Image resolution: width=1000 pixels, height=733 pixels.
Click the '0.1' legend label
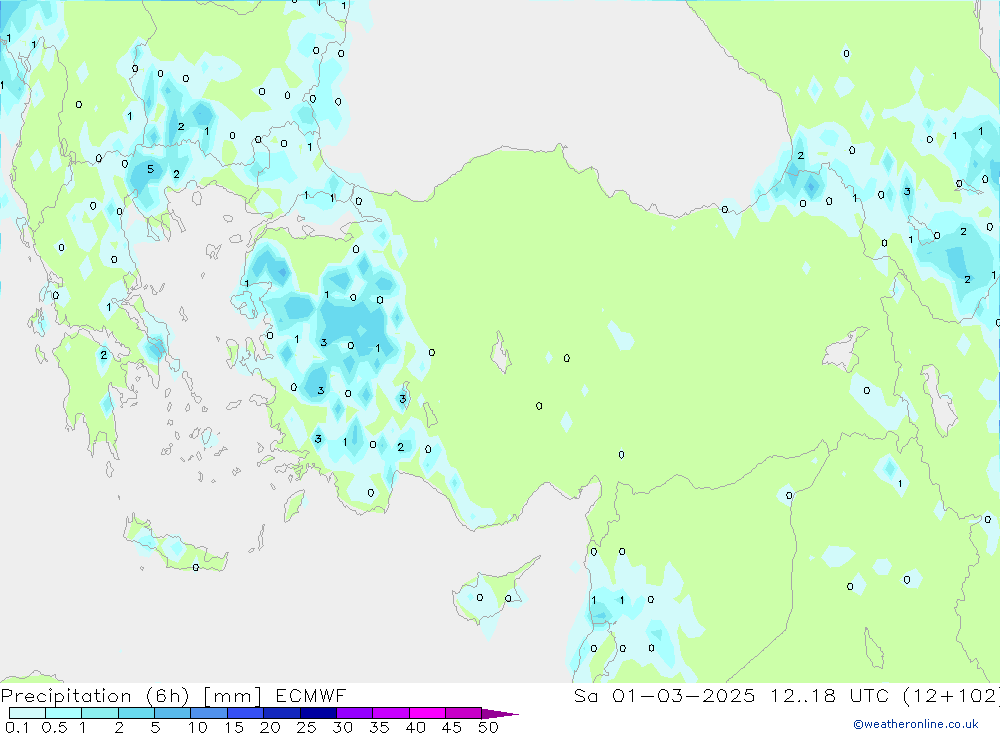click(x=16, y=727)
